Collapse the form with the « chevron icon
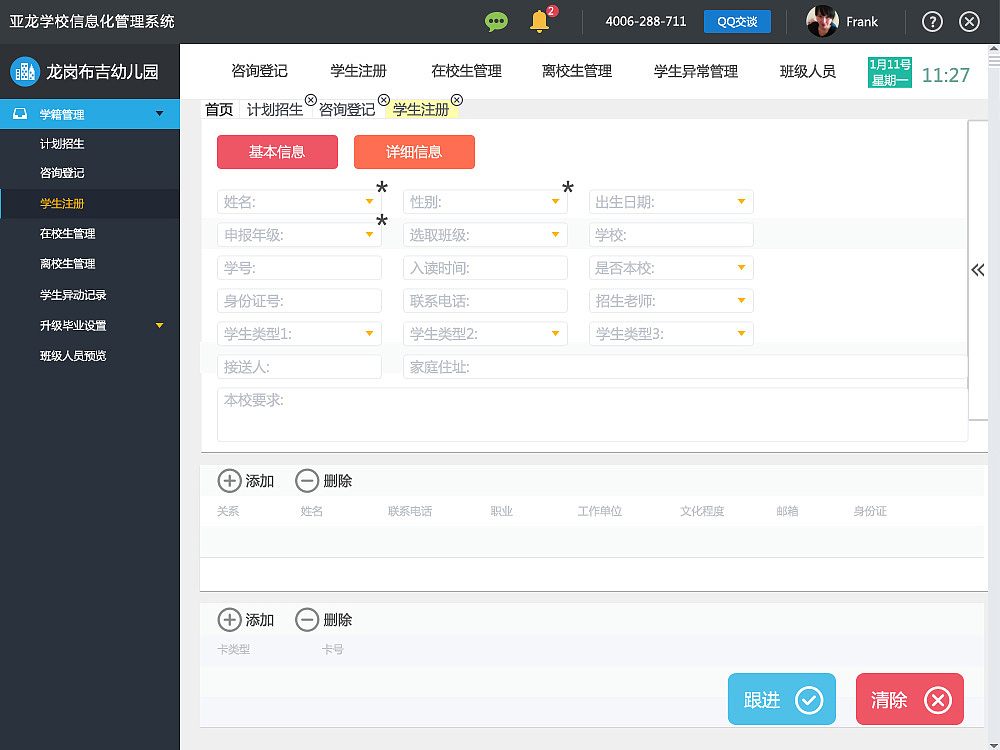1000x750 pixels. (x=978, y=270)
